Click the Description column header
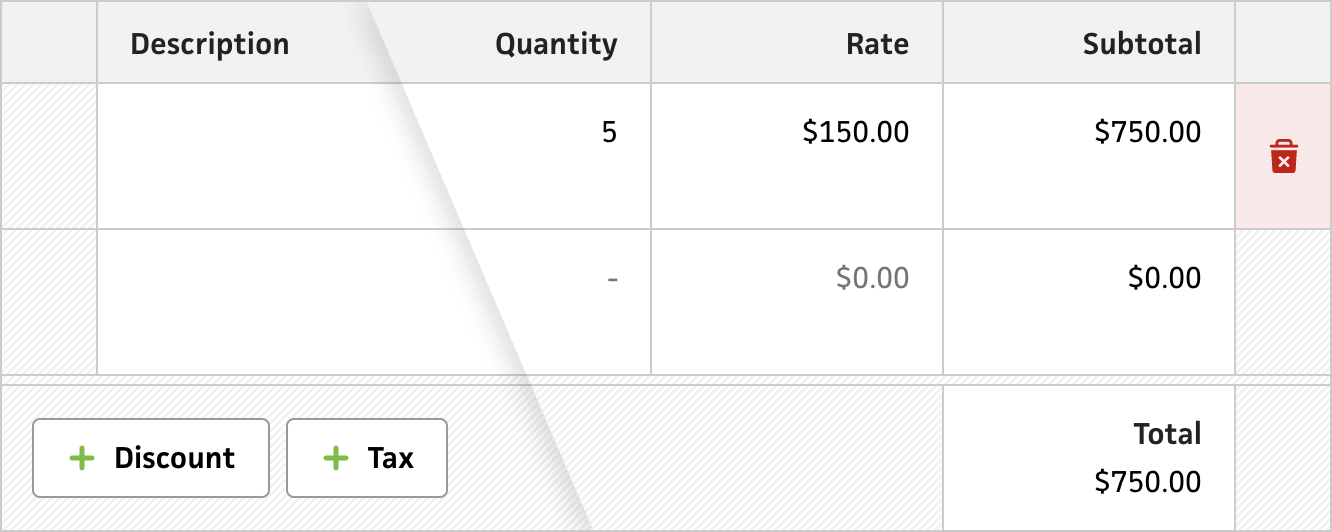This screenshot has height=532, width=1332. point(210,44)
